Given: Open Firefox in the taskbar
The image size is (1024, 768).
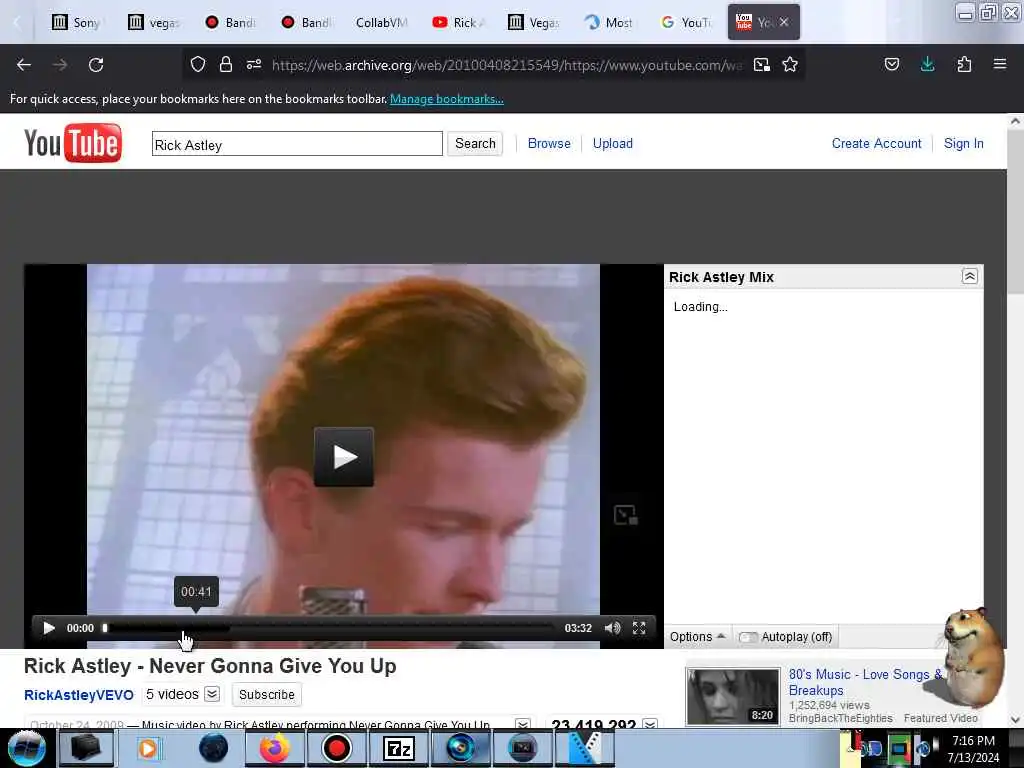Looking at the screenshot, I should click(275, 748).
